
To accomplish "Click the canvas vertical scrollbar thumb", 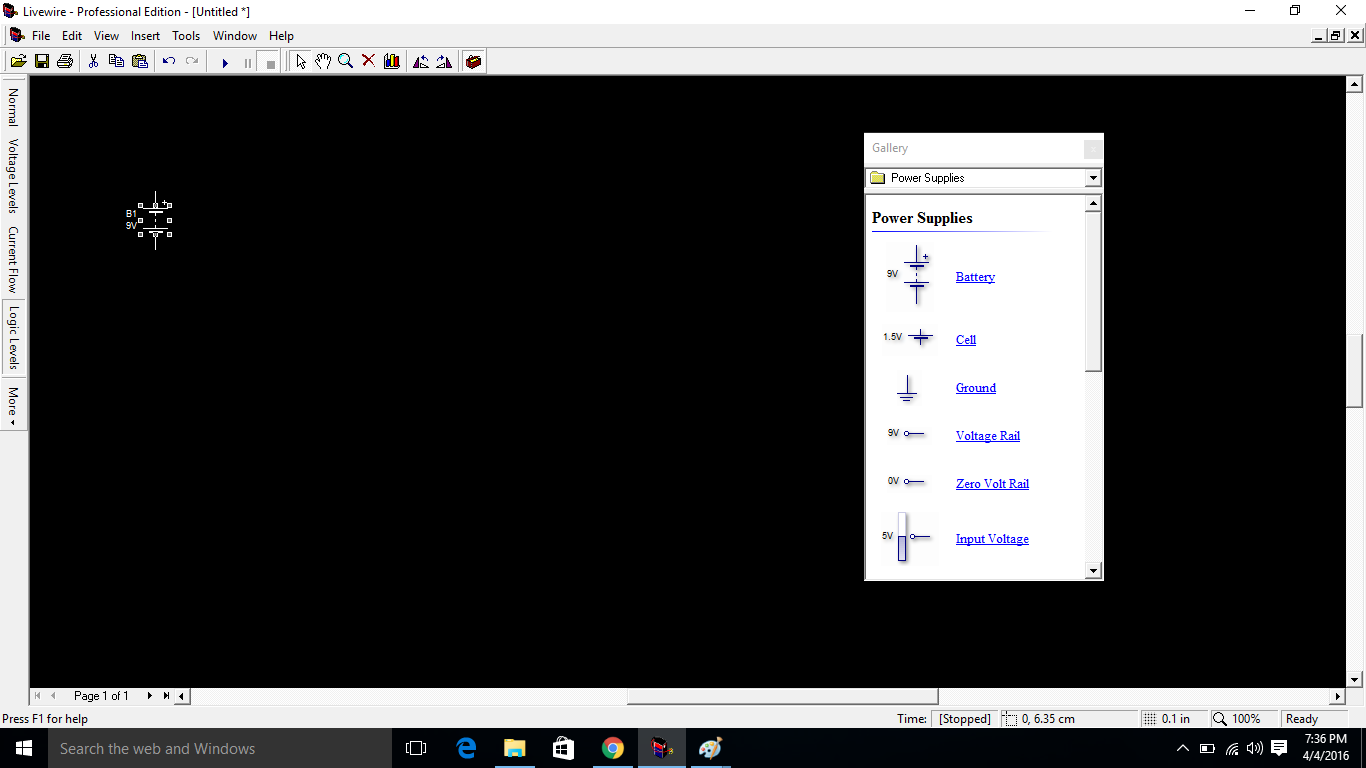I will click(x=1355, y=370).
